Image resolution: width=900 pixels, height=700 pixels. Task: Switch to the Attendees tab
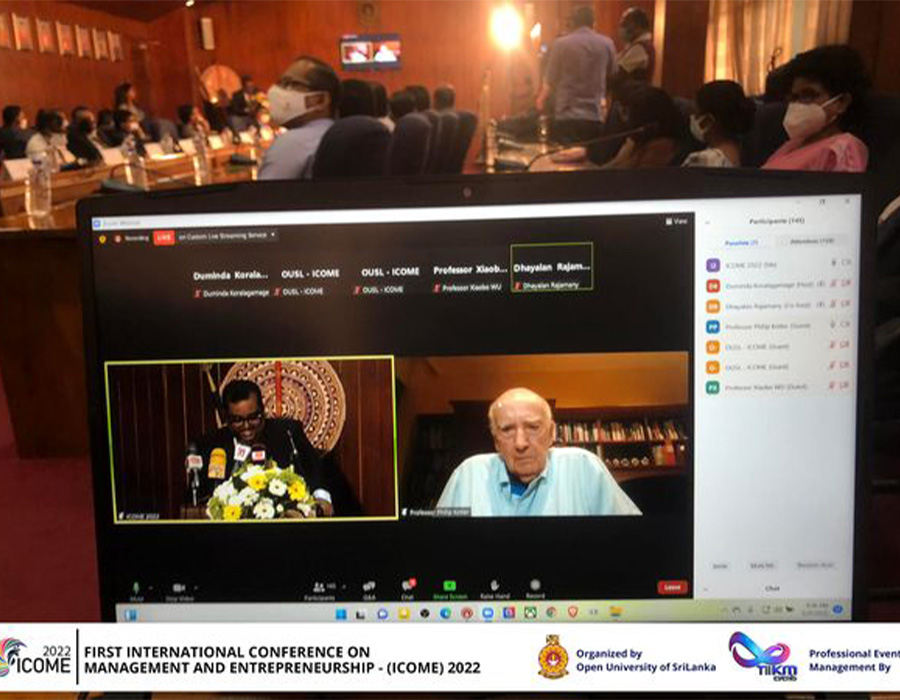coord(812,242)
